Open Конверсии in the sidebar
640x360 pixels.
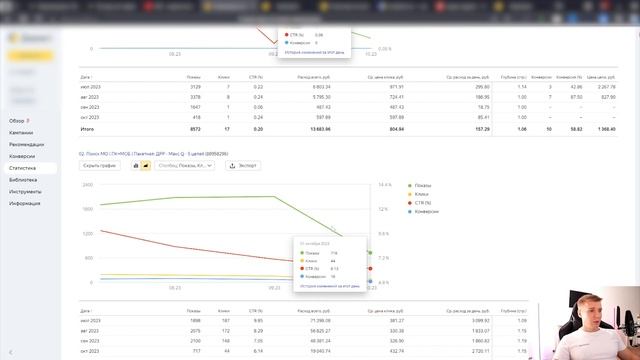[22, 156]
